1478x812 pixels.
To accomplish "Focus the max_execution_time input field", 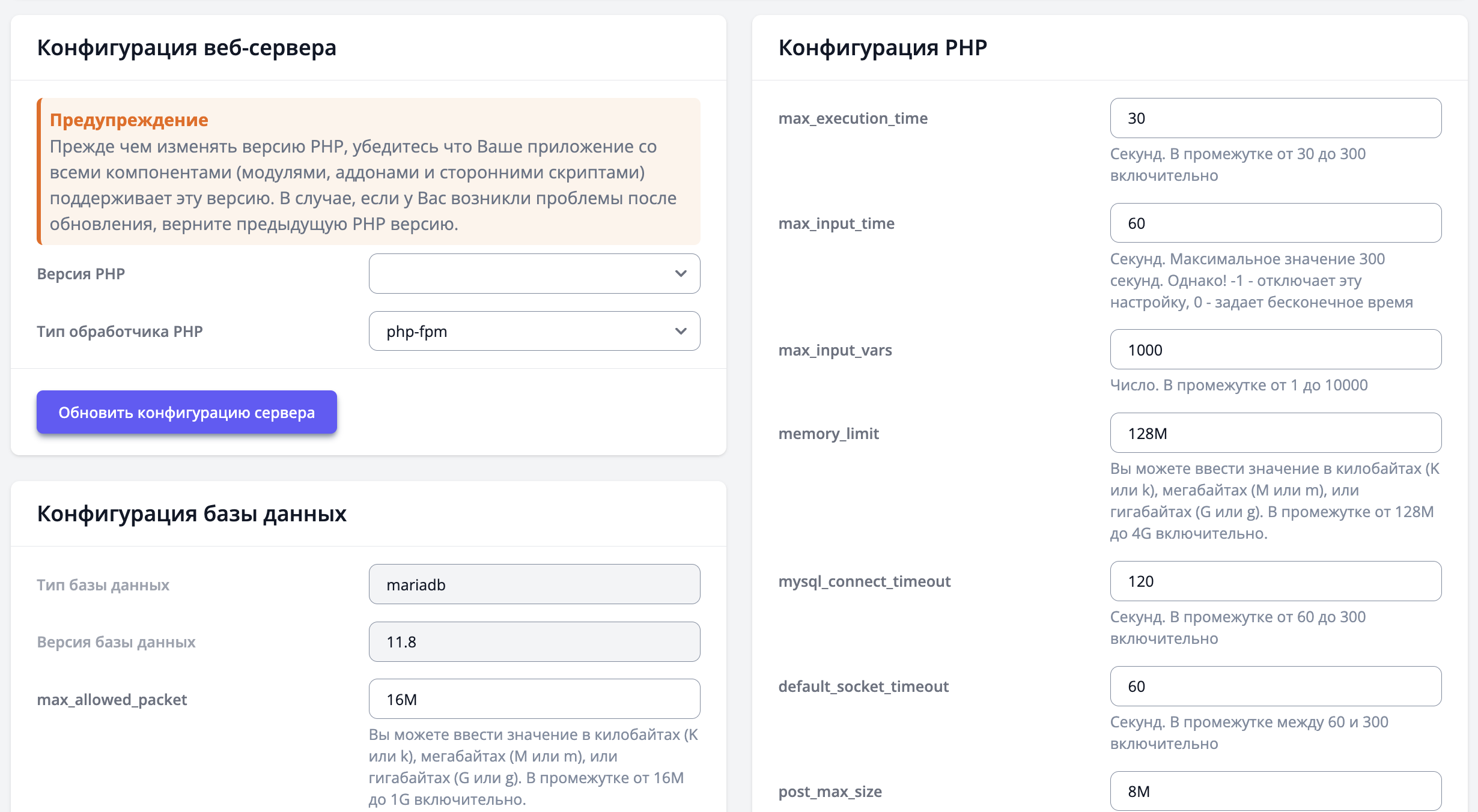I will (x=1275, y=118).
